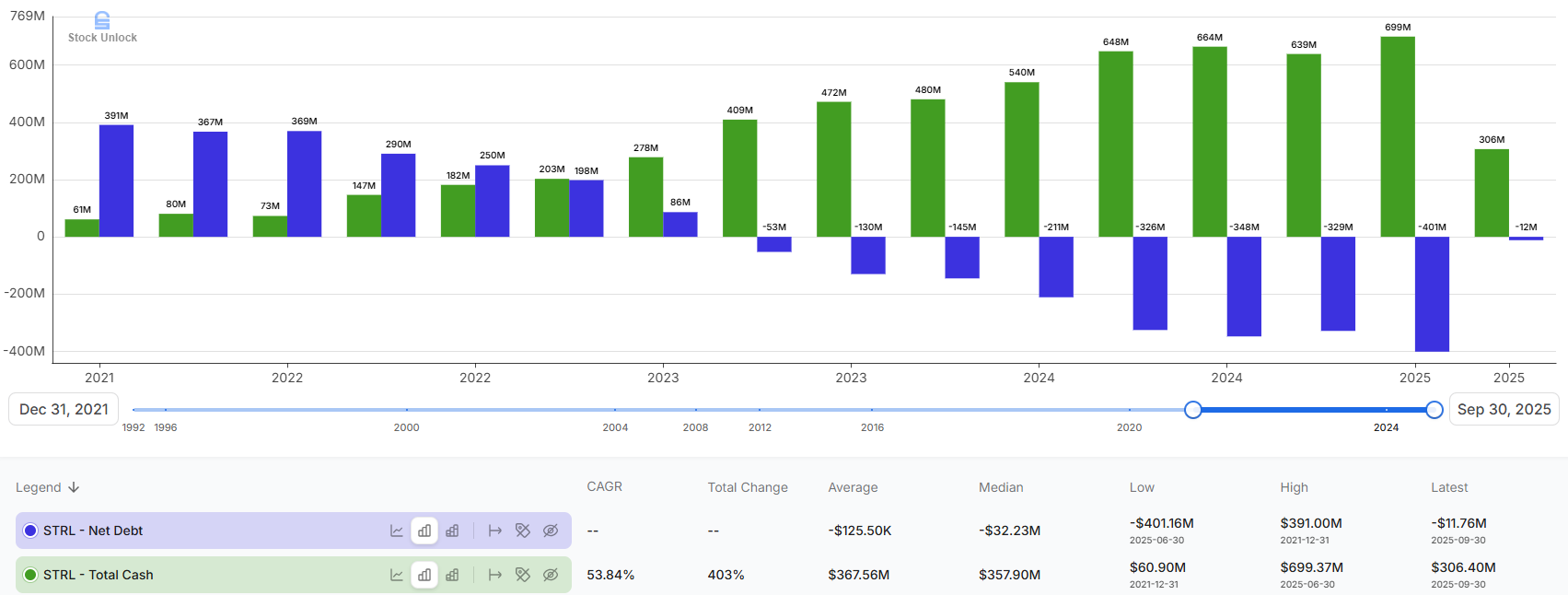This screenshot has height=595, width=1568.
Task: Jump timeline to the 2000 marker
Action: 406,427
